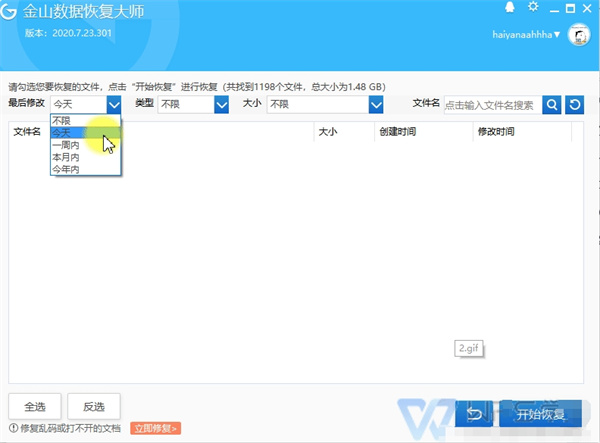Click the back arrow button

[x=474, y=414]
